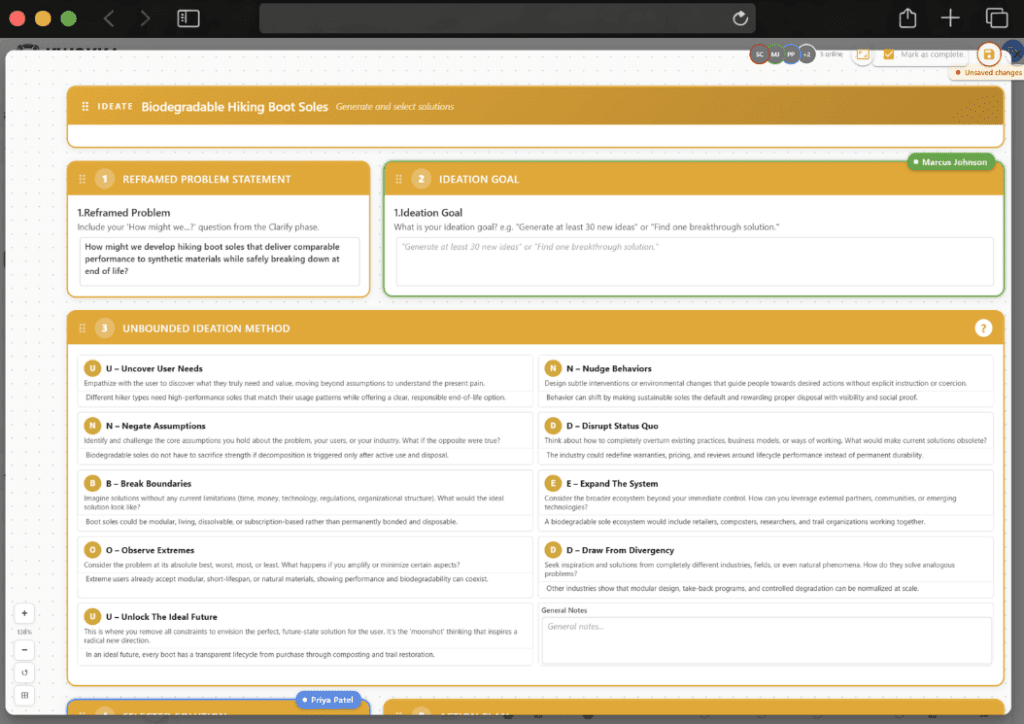Click the D badge for Disrupt Status Quo
The width and height of the screenshot is (1024, 724).
click(552, 426)
